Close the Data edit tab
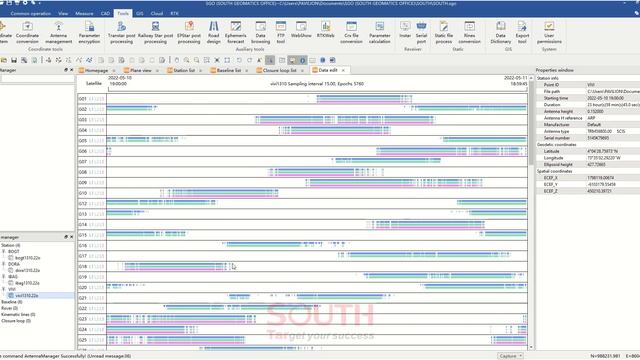The image size is (640, 360). tap(343, 70)
